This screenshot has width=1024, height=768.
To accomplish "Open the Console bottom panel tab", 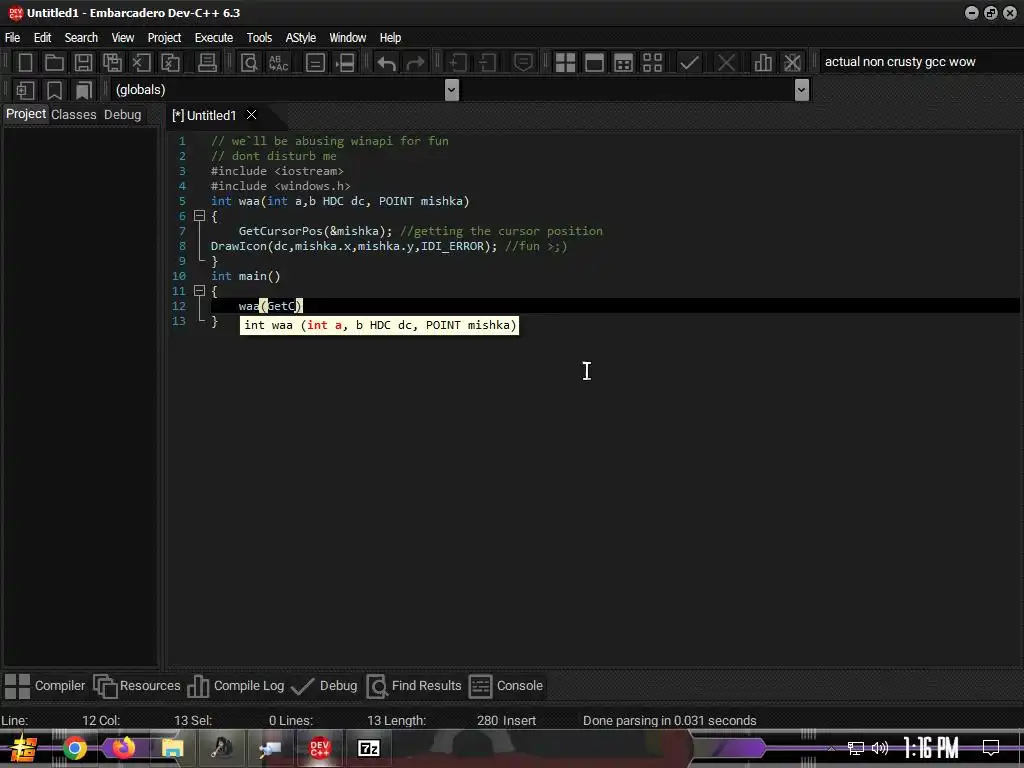I will coord(506,686).
